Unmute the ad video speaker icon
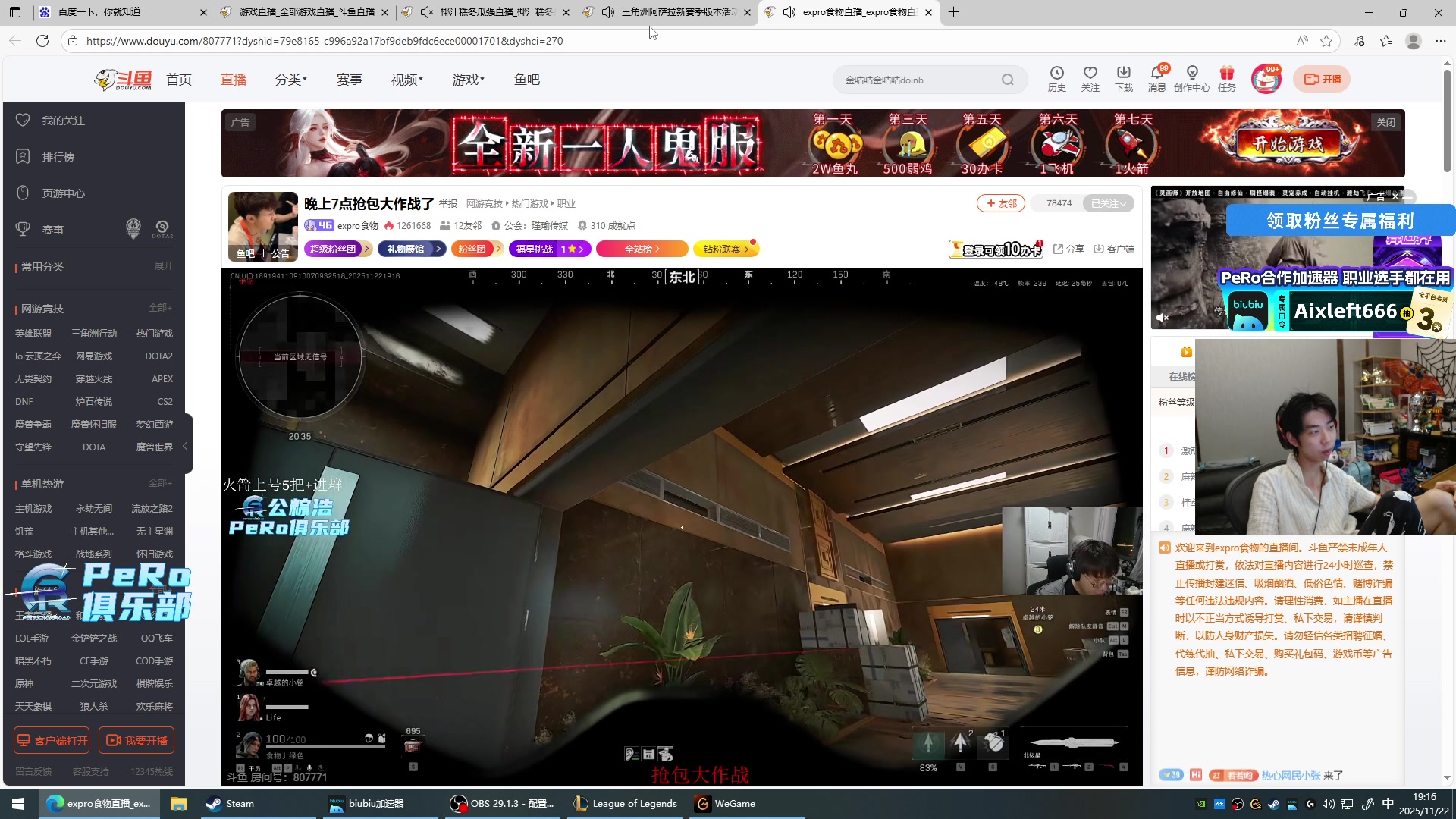The width and height of the screenshot is (1456, 819). click(1162, 318)
